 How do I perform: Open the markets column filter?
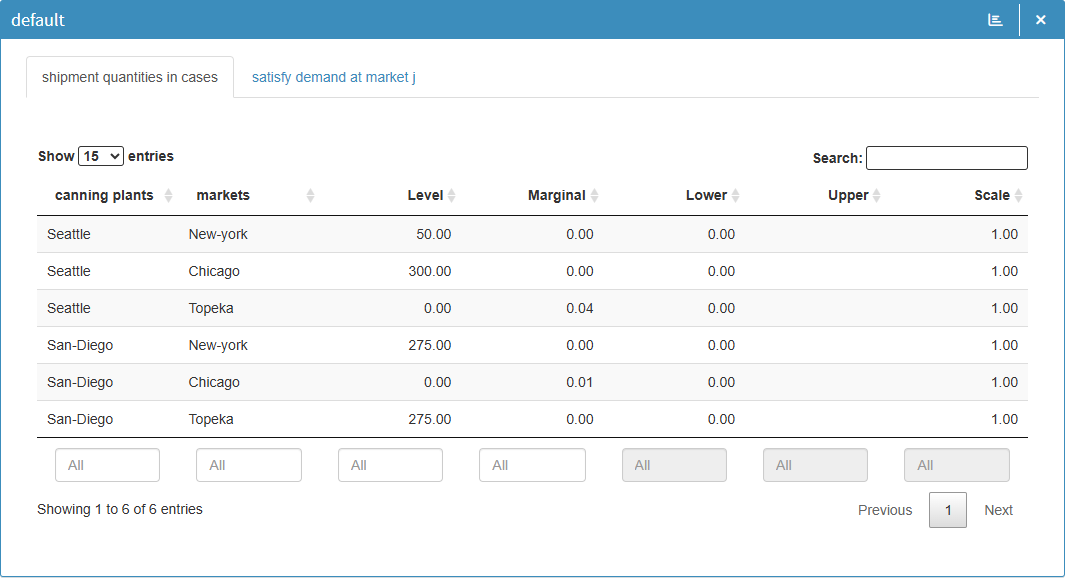(248, 465)
